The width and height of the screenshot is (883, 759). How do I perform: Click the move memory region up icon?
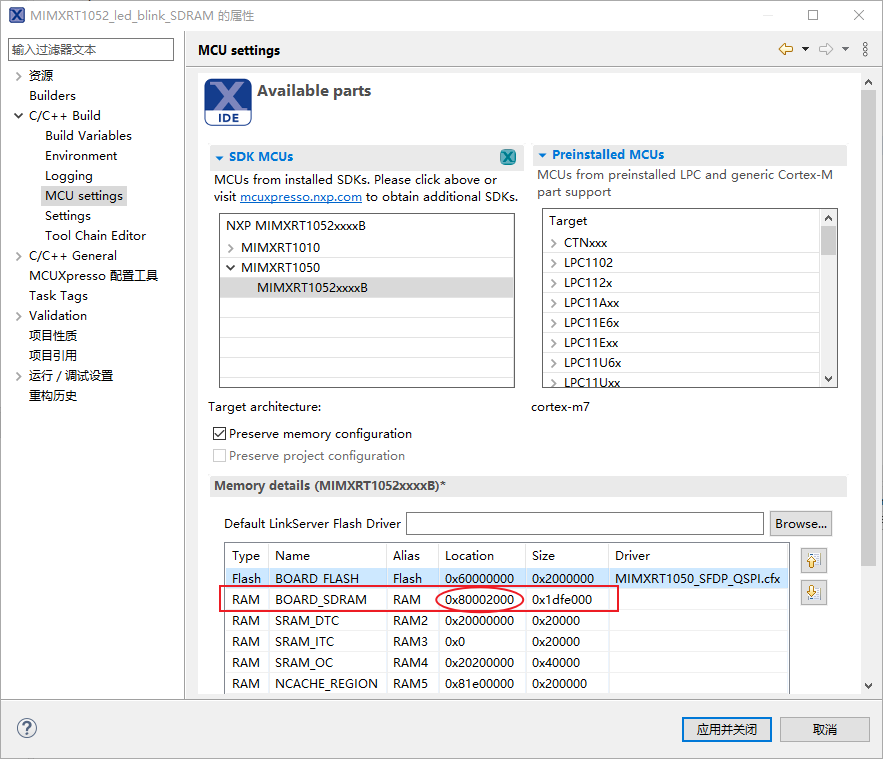click(x=813, y=560)
